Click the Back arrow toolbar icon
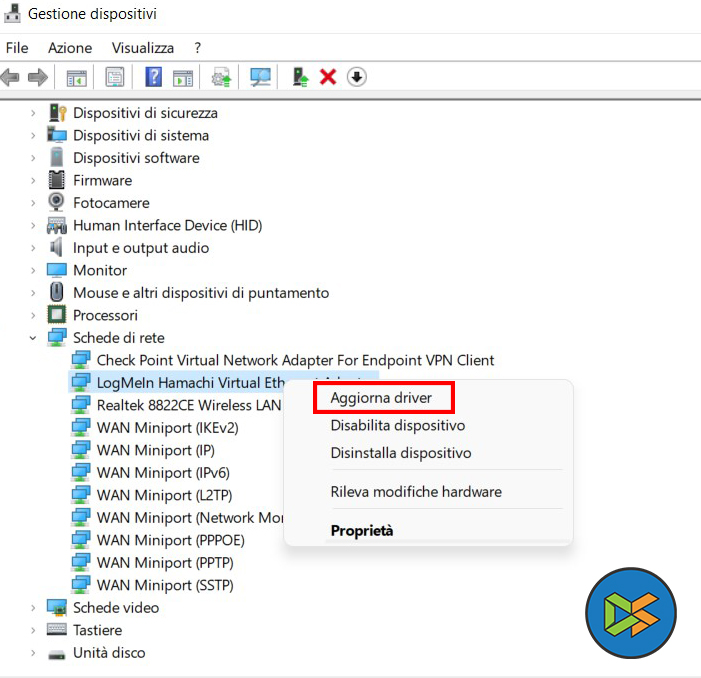701x678 pixels. (x=11, y=77)
